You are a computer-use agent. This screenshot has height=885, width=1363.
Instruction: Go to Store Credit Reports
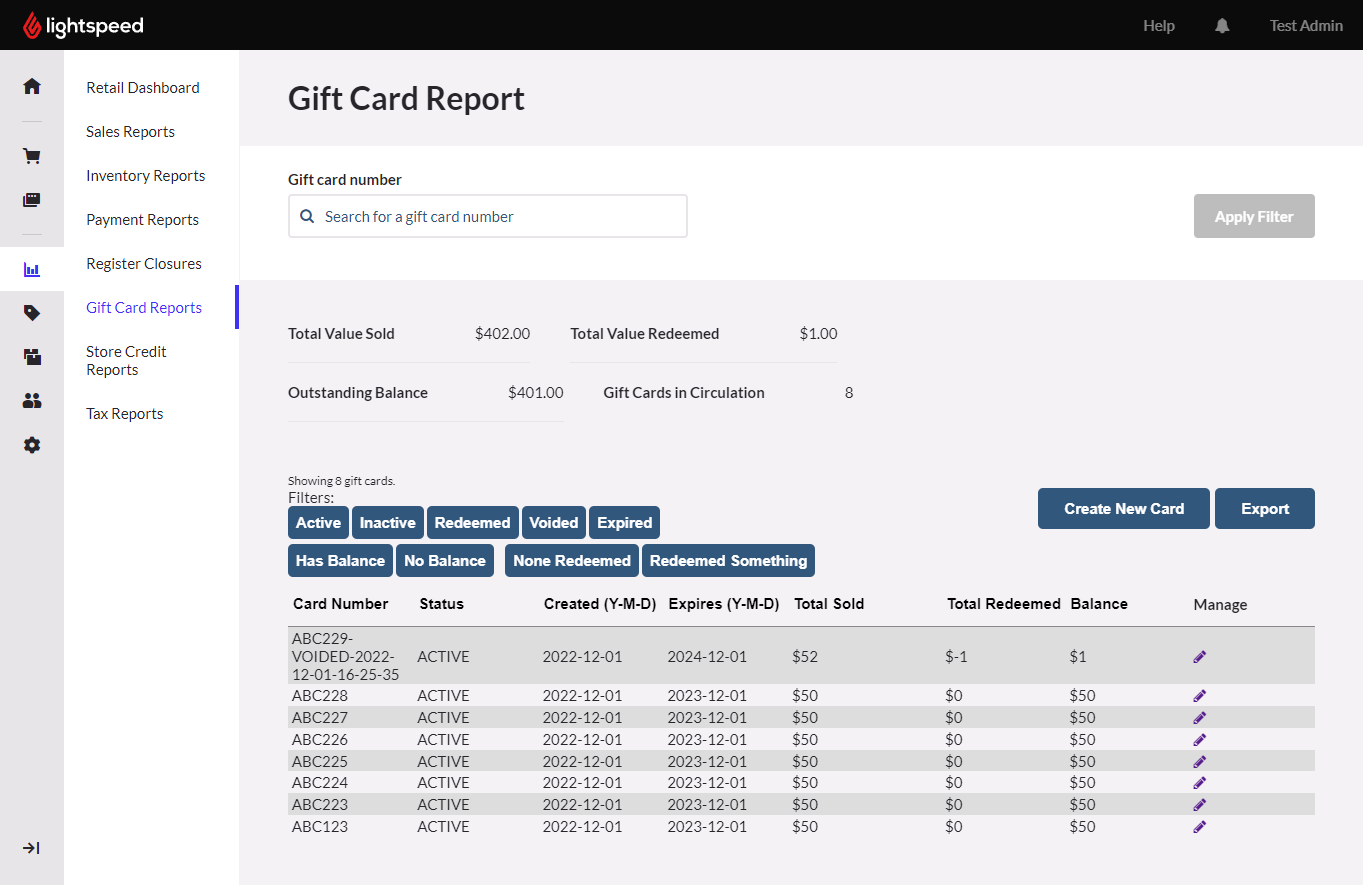pyautogui.click(x=126, y=361)
